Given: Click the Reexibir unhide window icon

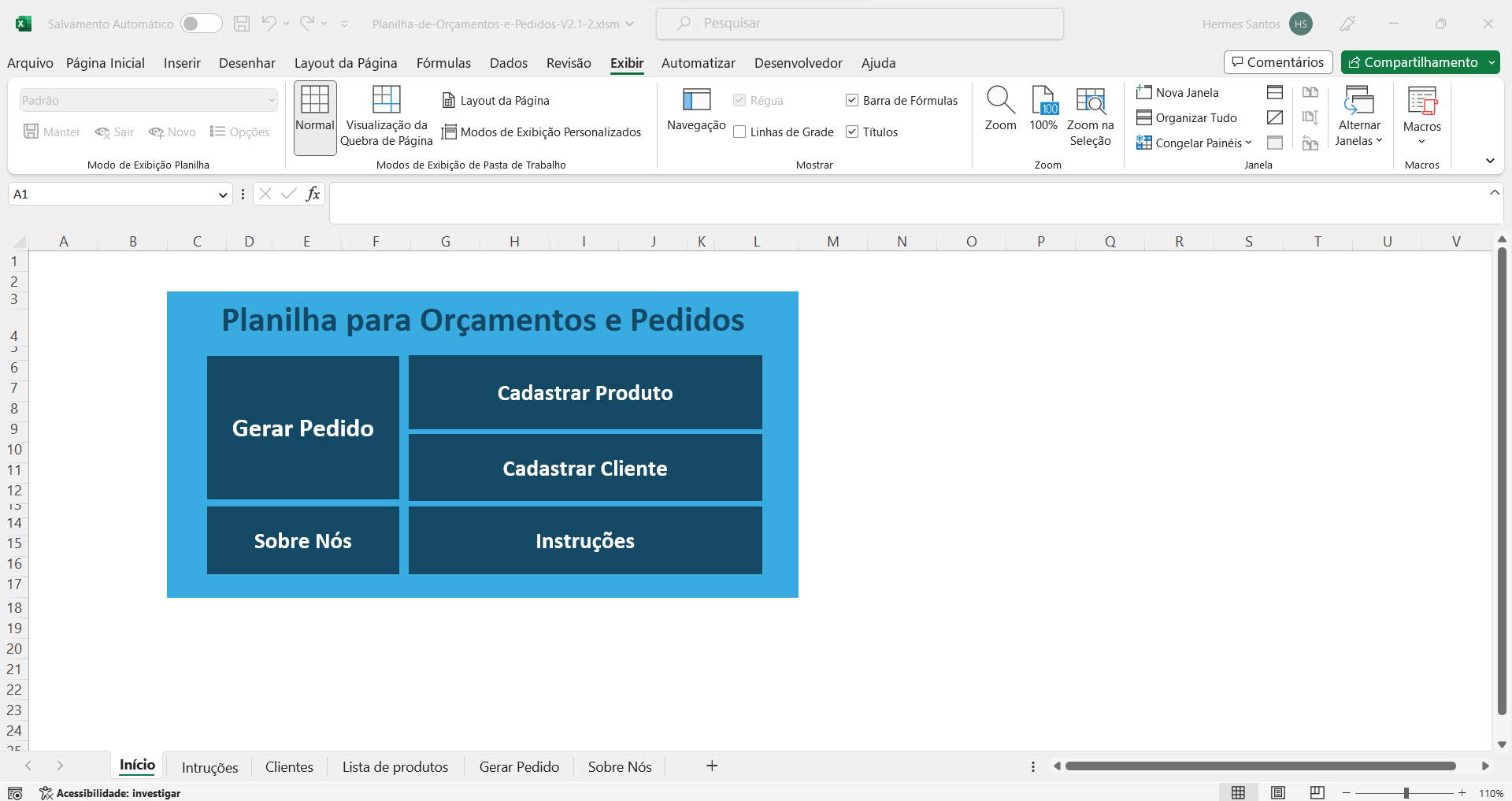Looking at the screenshot, I should 1275,143.
